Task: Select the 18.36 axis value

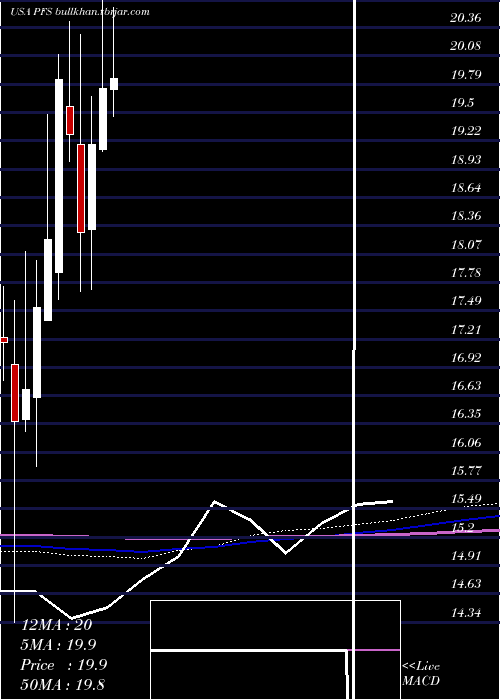Action: [466, 216]
